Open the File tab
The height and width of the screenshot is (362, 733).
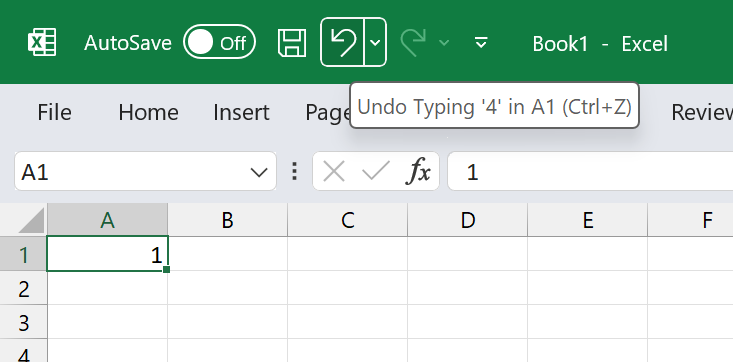point(54,112)
